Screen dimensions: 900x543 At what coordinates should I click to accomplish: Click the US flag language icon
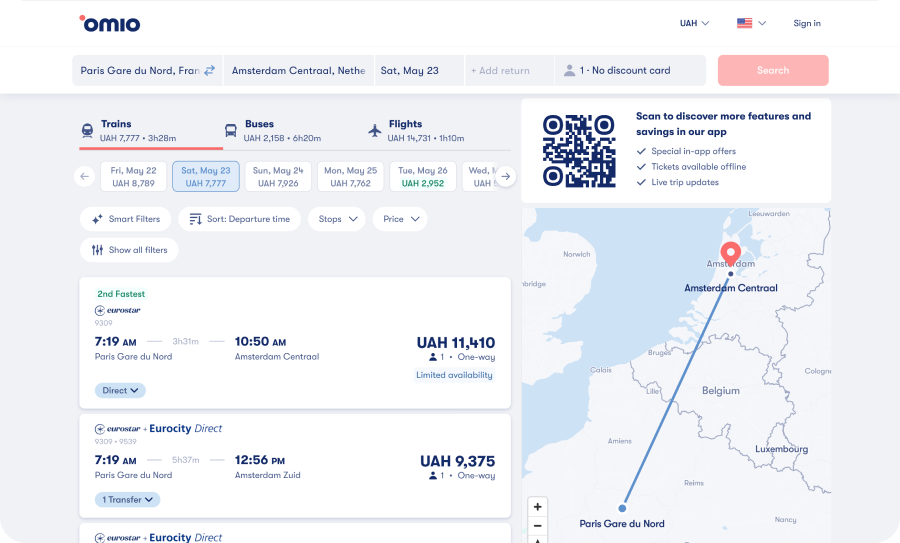pyautogui.click(x=744, y=23)
